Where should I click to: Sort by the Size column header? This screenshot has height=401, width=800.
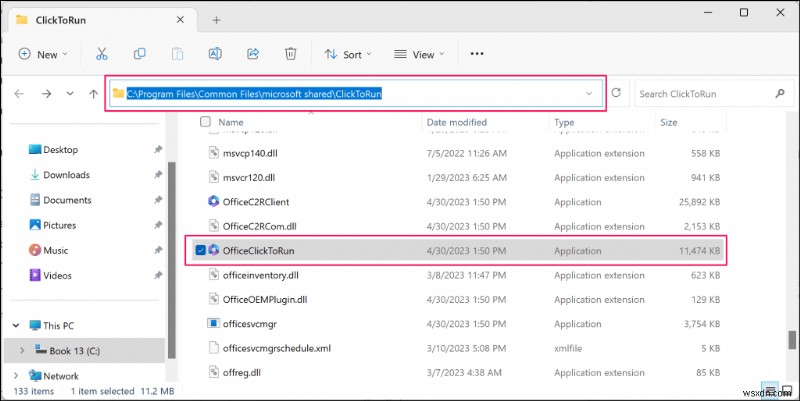[668, 122]
